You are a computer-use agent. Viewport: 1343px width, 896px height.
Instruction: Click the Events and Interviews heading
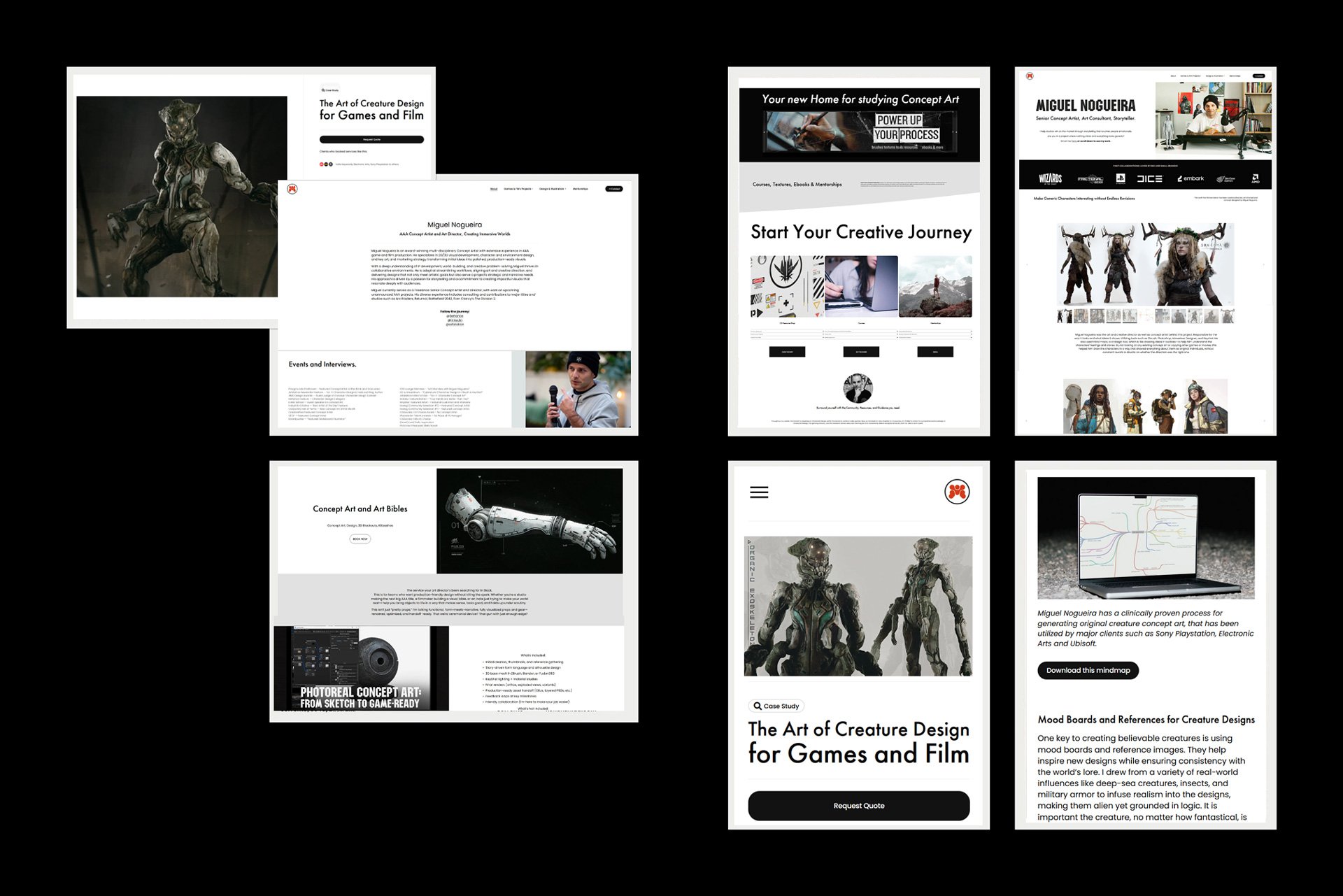pyautogui.click(x=322, y=364)
